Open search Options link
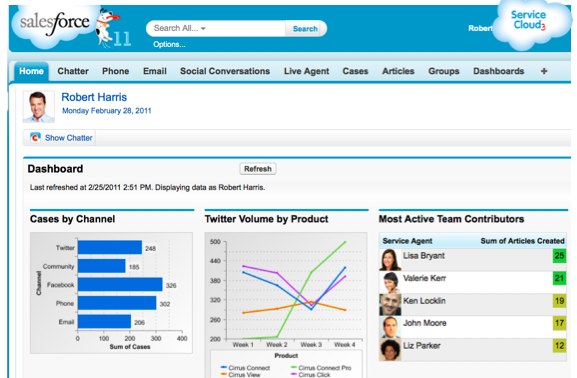 tap(169, 45)
